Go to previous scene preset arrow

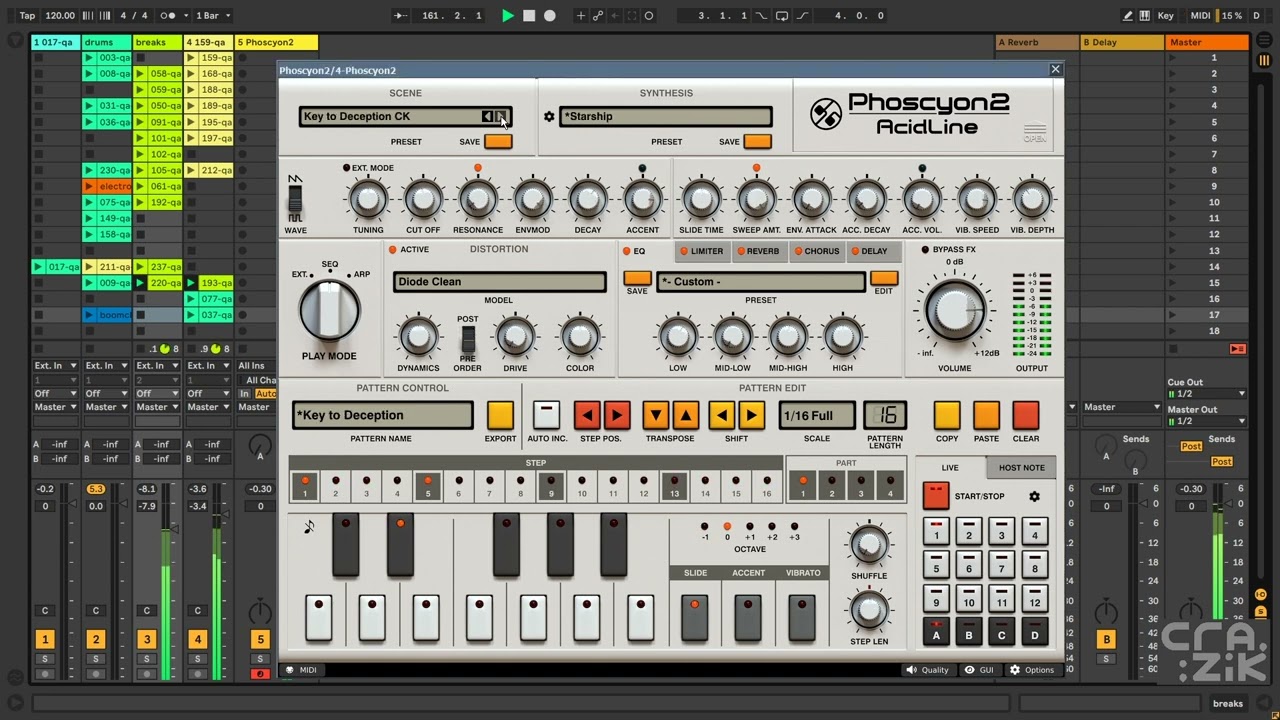(x=487, y=117)
